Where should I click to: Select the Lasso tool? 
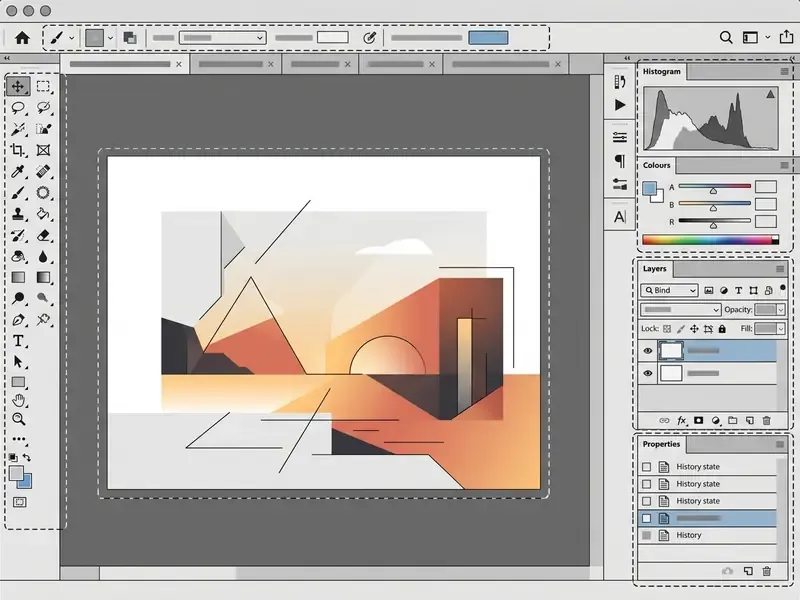pos(18,107)
